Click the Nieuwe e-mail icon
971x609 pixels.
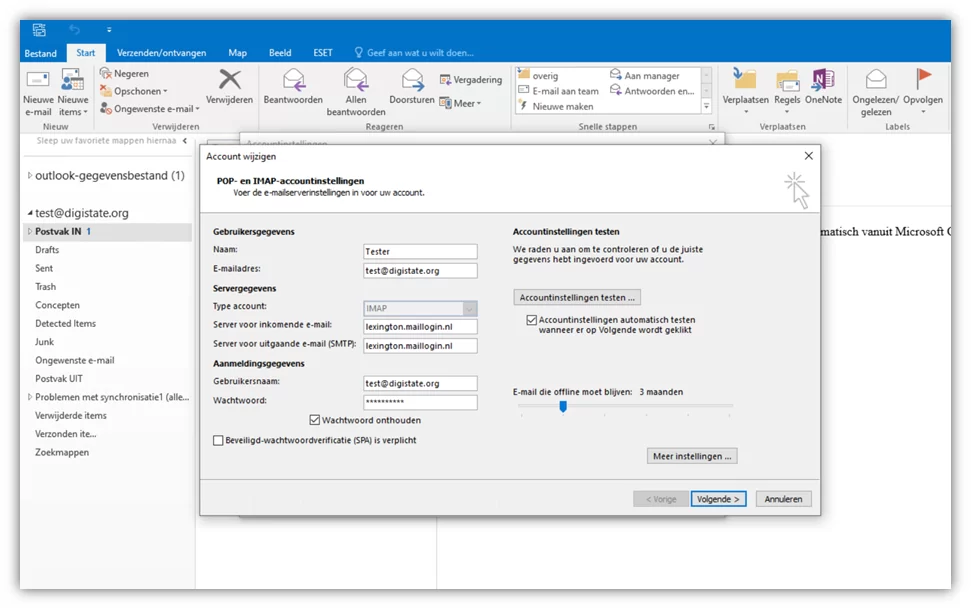tap(38, 81)
